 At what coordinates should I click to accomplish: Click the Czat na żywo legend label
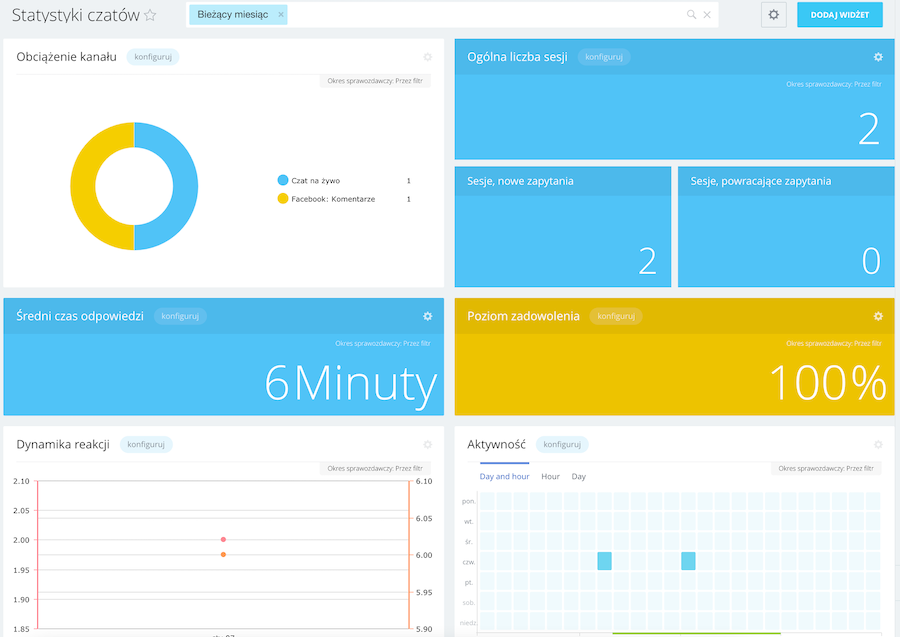pyautogui.click(x=316, y=181)
